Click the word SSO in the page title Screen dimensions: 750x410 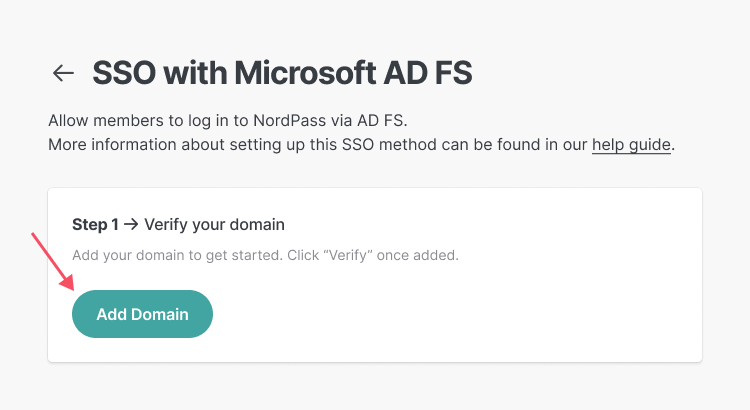[124, 73]
